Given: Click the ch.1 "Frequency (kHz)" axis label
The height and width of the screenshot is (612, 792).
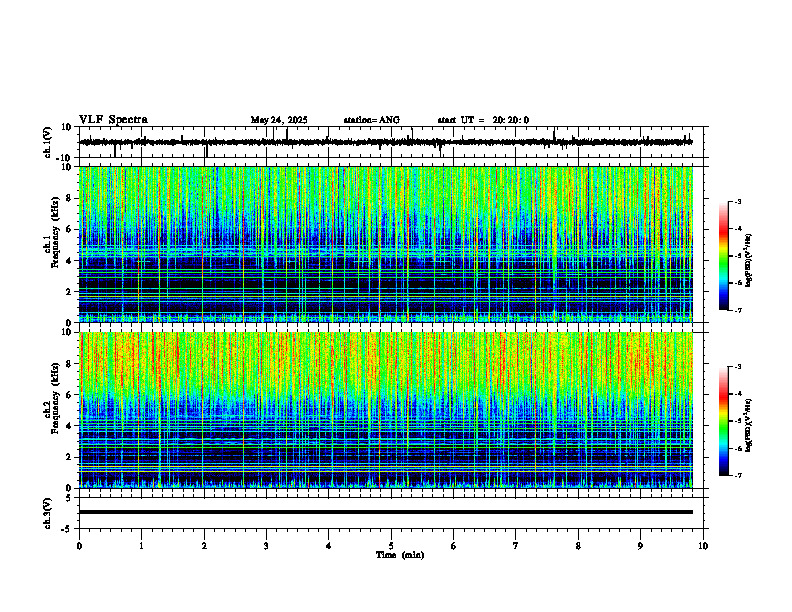Looking at the screenshot, I should click(x=56, y=231).
